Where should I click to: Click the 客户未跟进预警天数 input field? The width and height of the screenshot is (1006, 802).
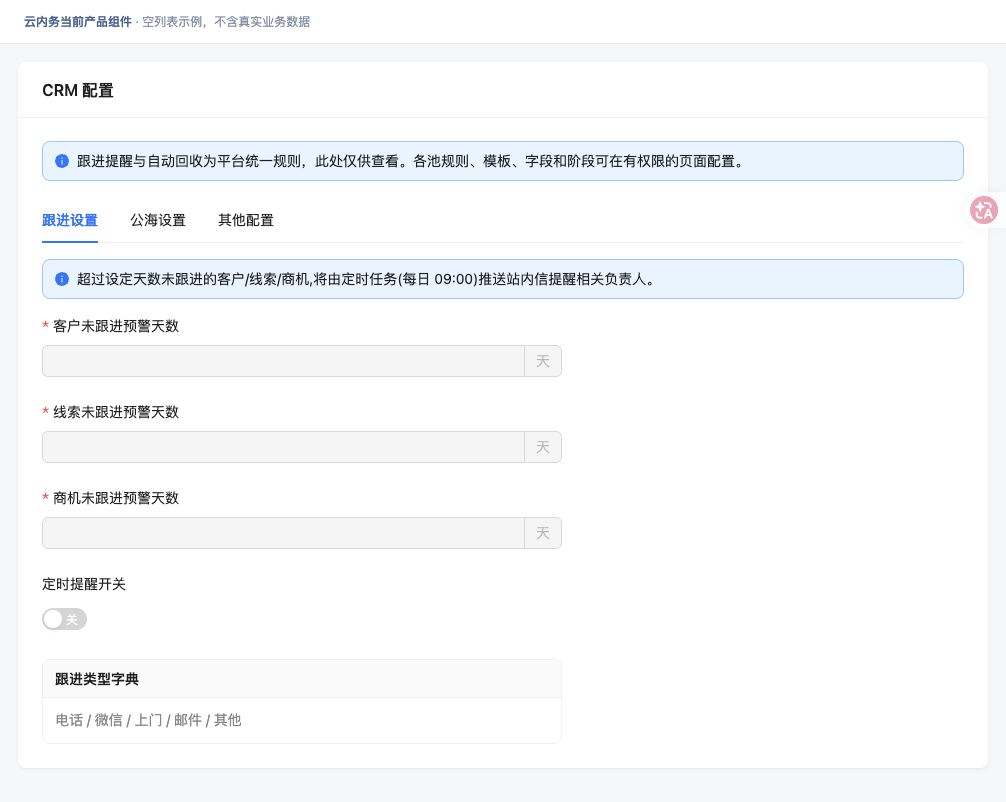pyautogui.click(x=284, y=361)
